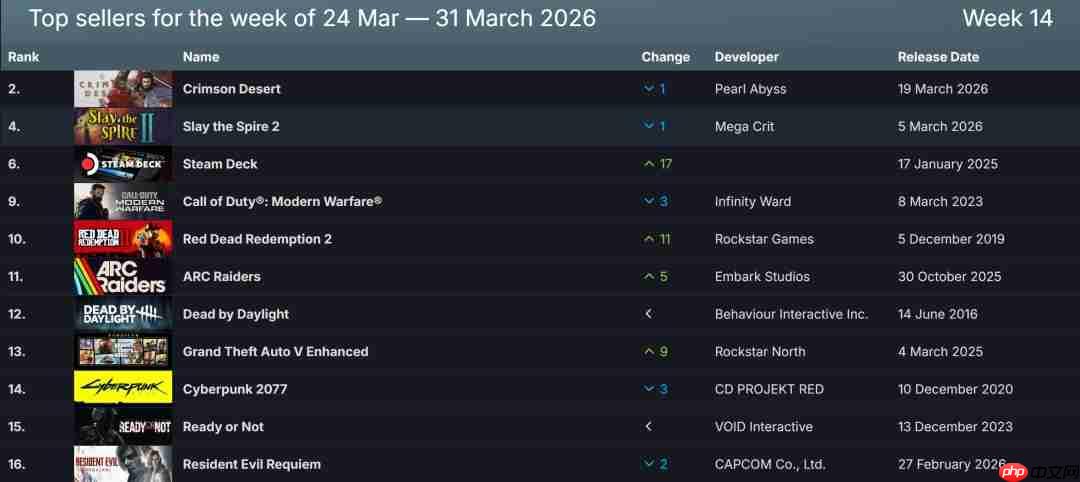Click the down-arrow change icon for Resident Evil Requiem
Viewport: 1080px width, 482px height.
(648, 464)
